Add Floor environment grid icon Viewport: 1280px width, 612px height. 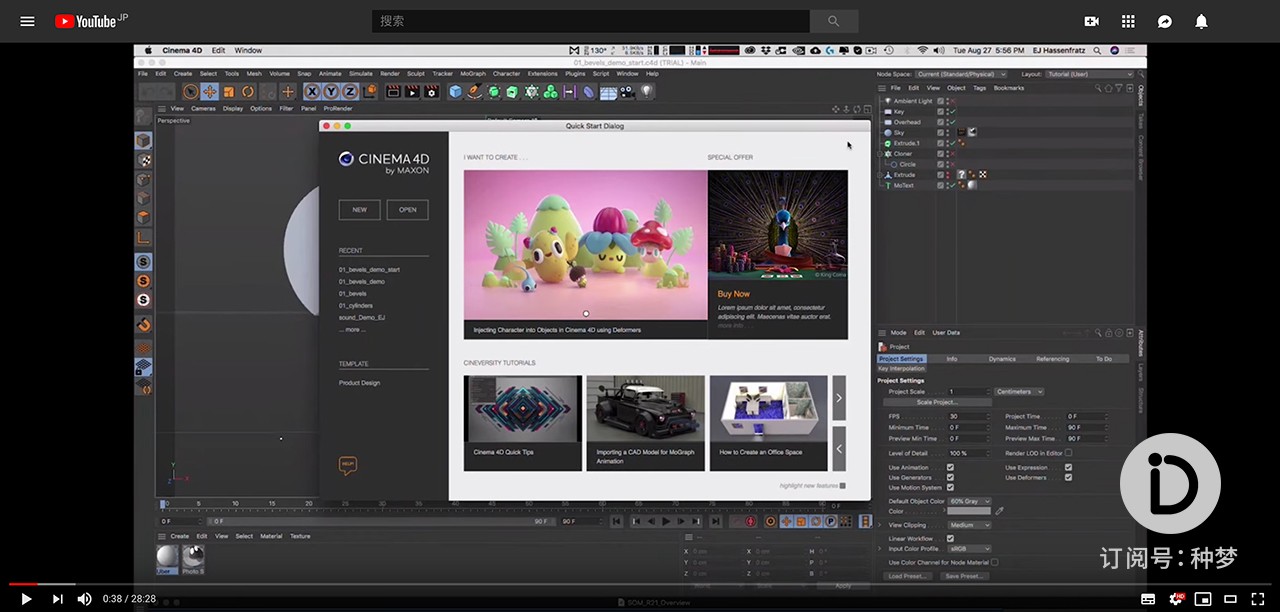[x=607, y=91]
